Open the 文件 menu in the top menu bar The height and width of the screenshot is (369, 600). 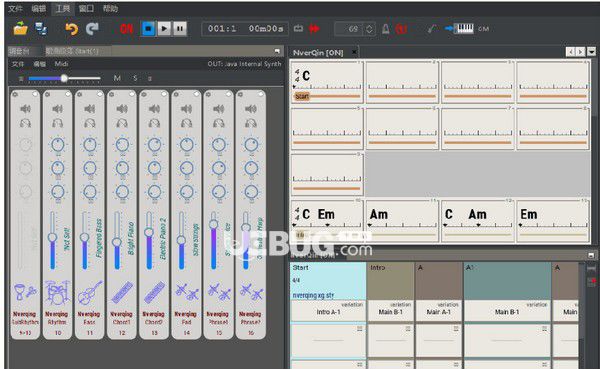[x=15, y=8]
